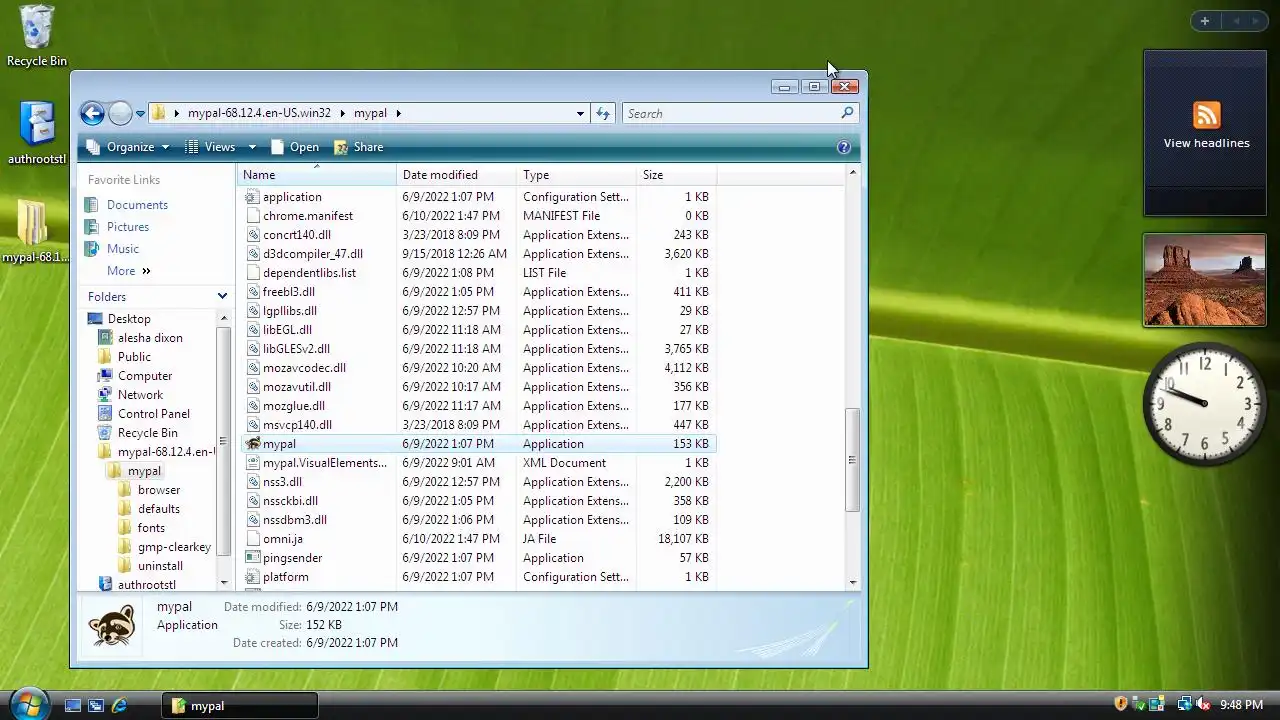Sort by the Name column header
The width and height of the screenshot is (1280, 720).
[x=317, y=175]
